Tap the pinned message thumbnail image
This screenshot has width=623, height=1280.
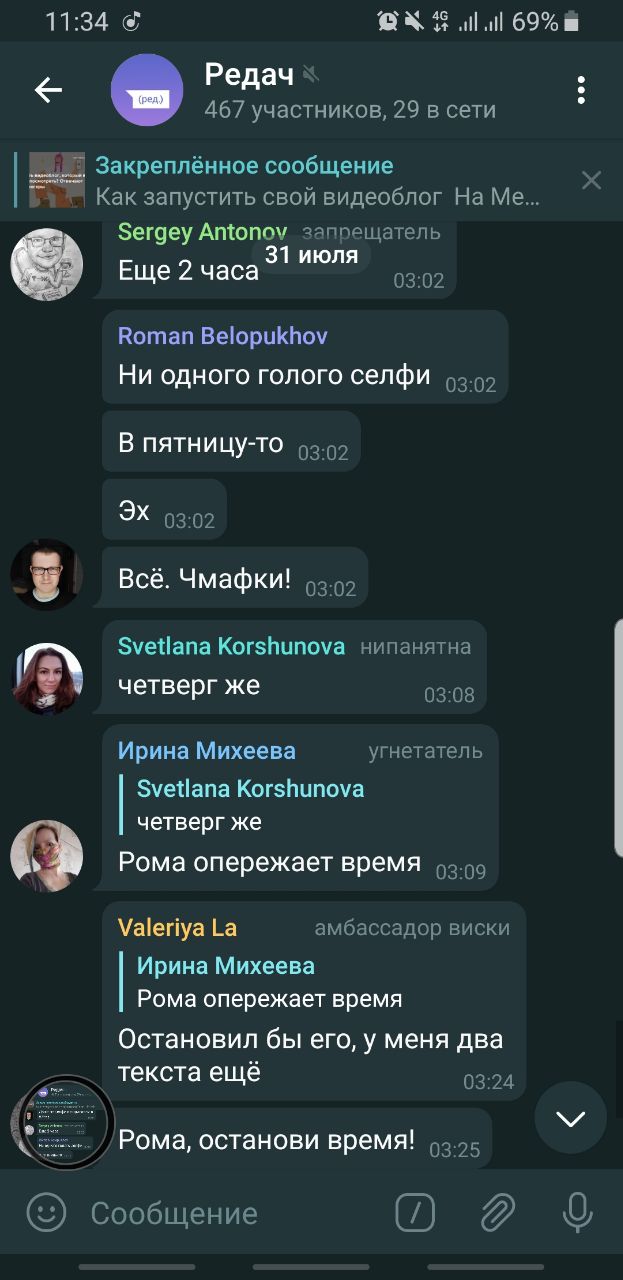point(57,180)
